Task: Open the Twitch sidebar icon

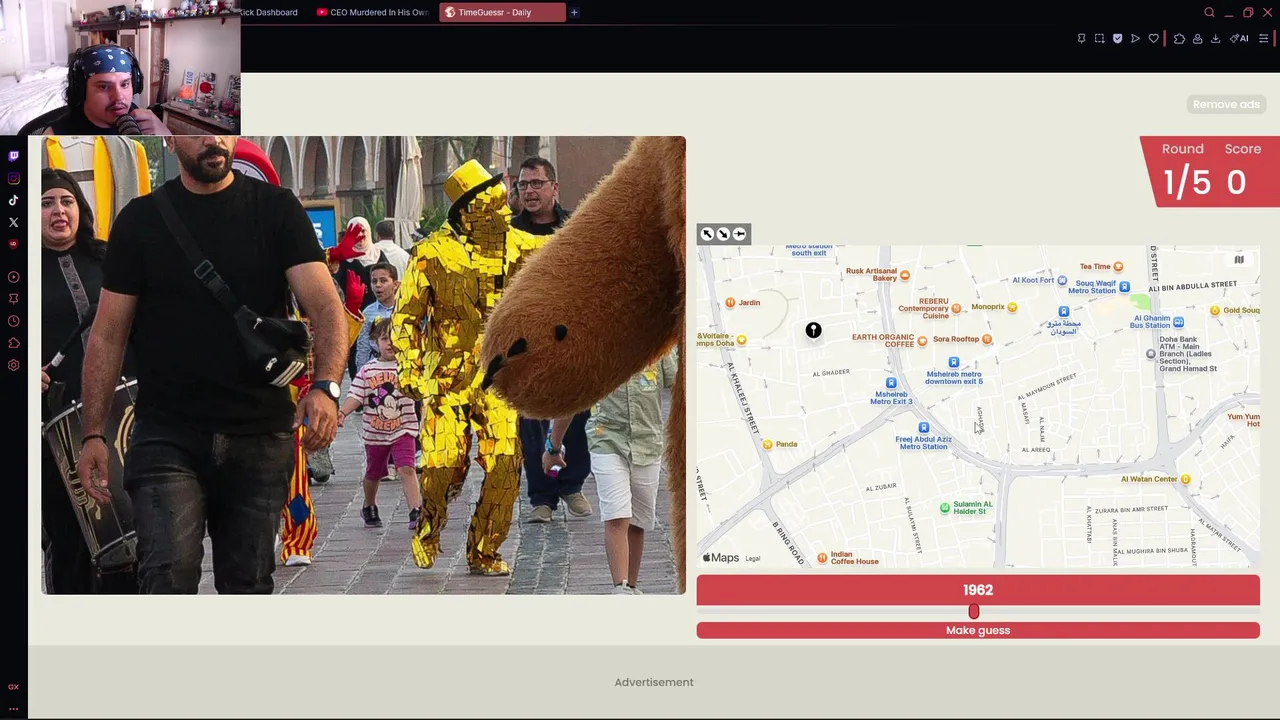Action: [x=13, y=156]
